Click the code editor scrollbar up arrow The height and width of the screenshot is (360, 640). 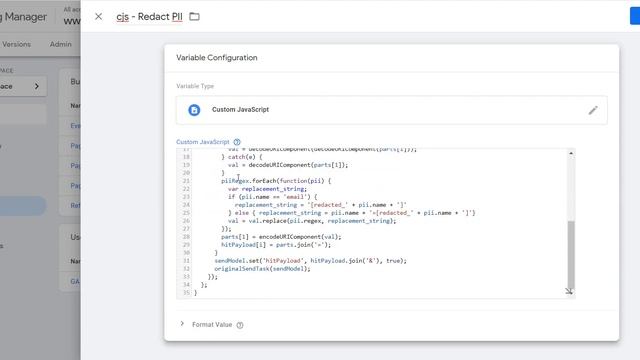(x=571, y=153)
